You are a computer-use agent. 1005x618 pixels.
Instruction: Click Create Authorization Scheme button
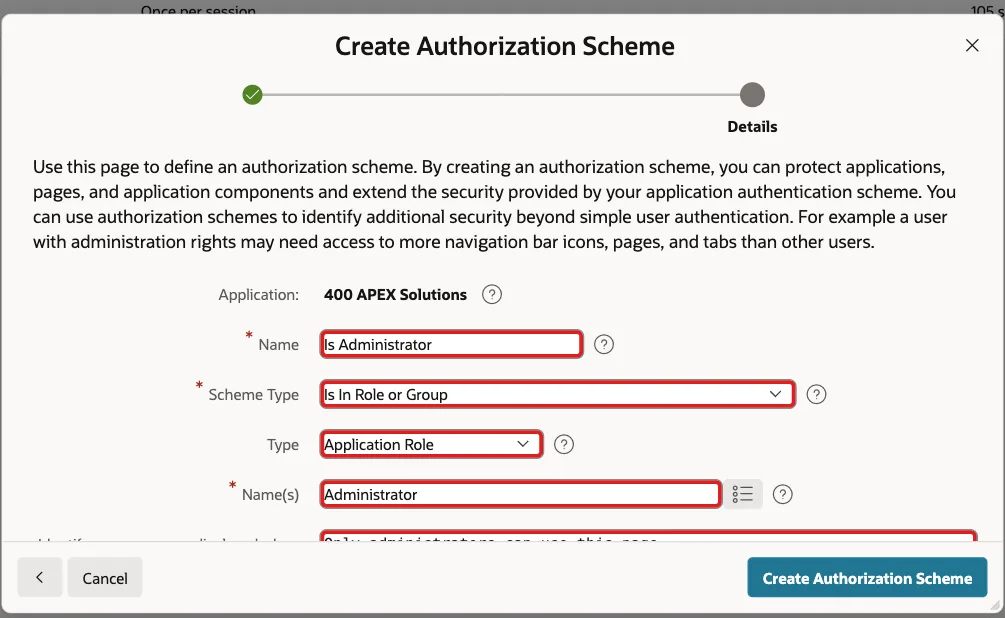867,578
